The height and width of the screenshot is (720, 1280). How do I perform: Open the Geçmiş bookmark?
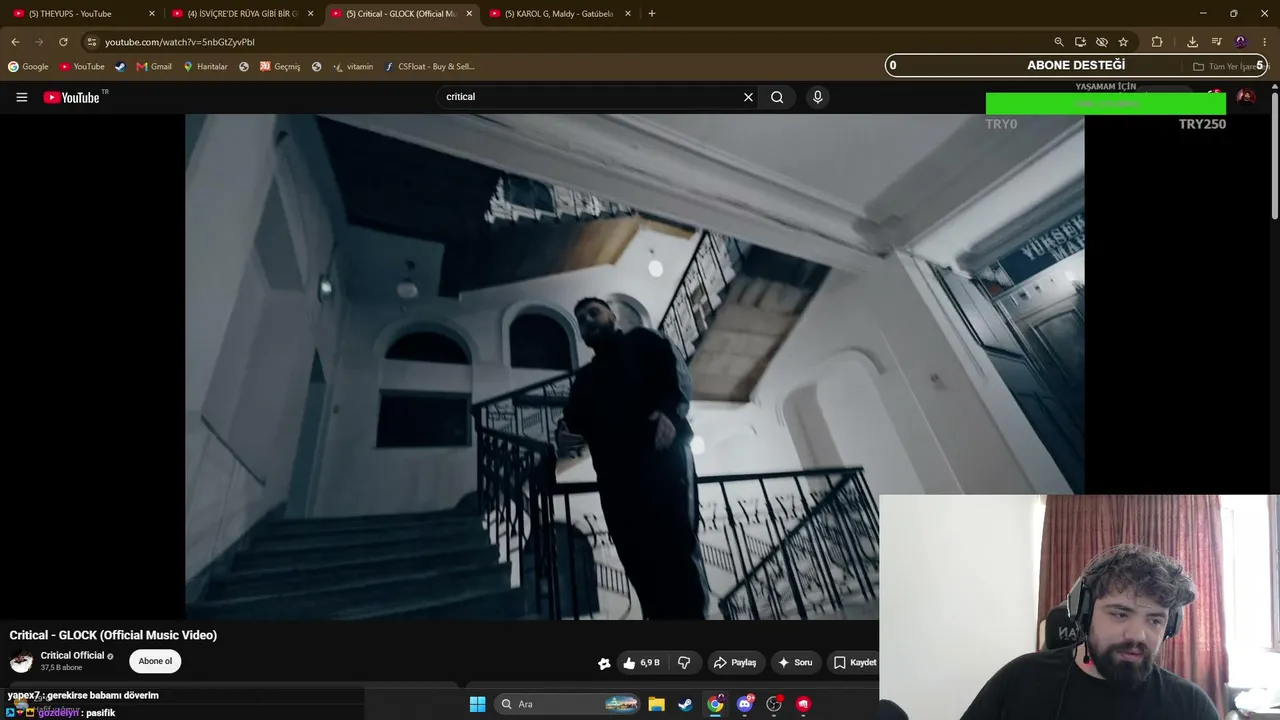coord(280,67)
